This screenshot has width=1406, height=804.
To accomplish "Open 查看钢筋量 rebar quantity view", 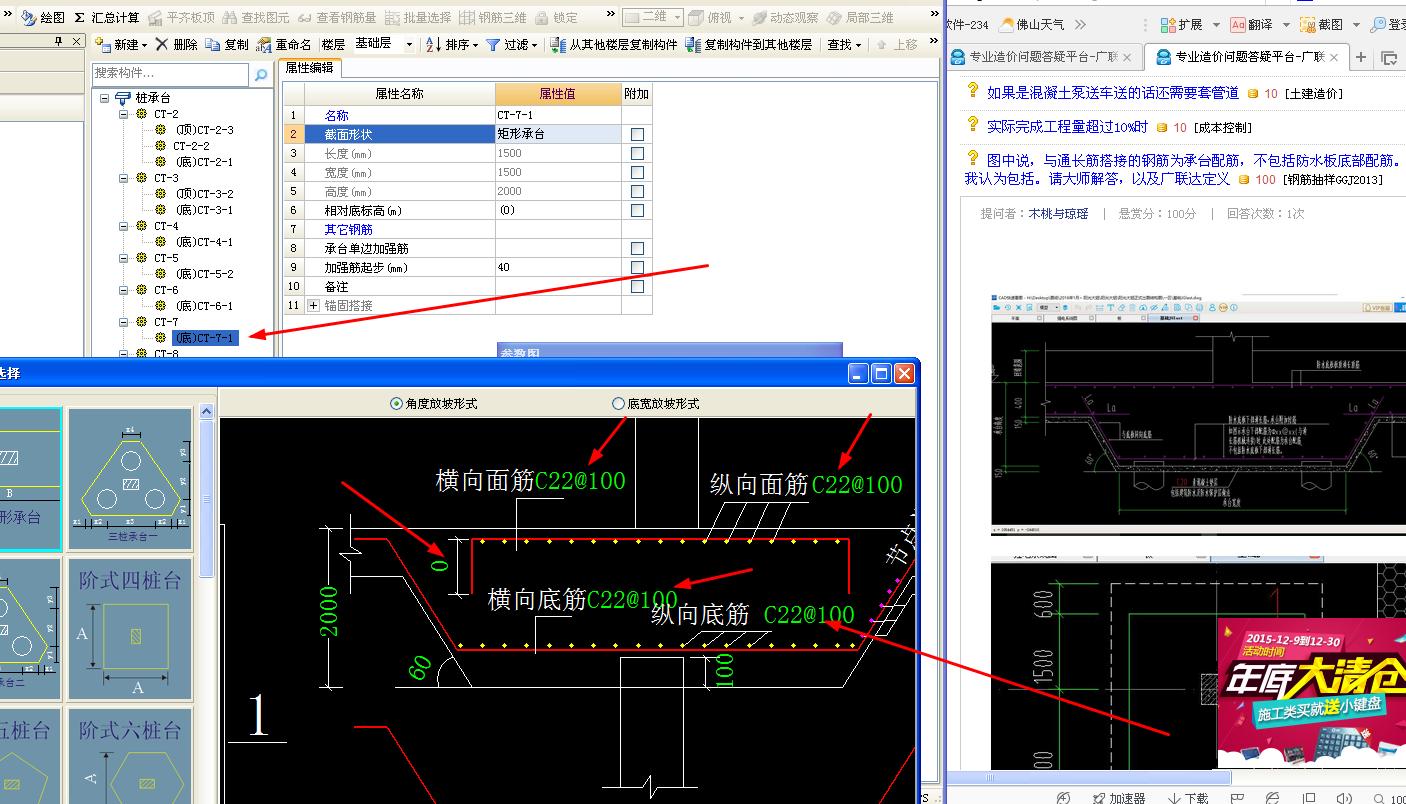I will click(x=337, y=17).
